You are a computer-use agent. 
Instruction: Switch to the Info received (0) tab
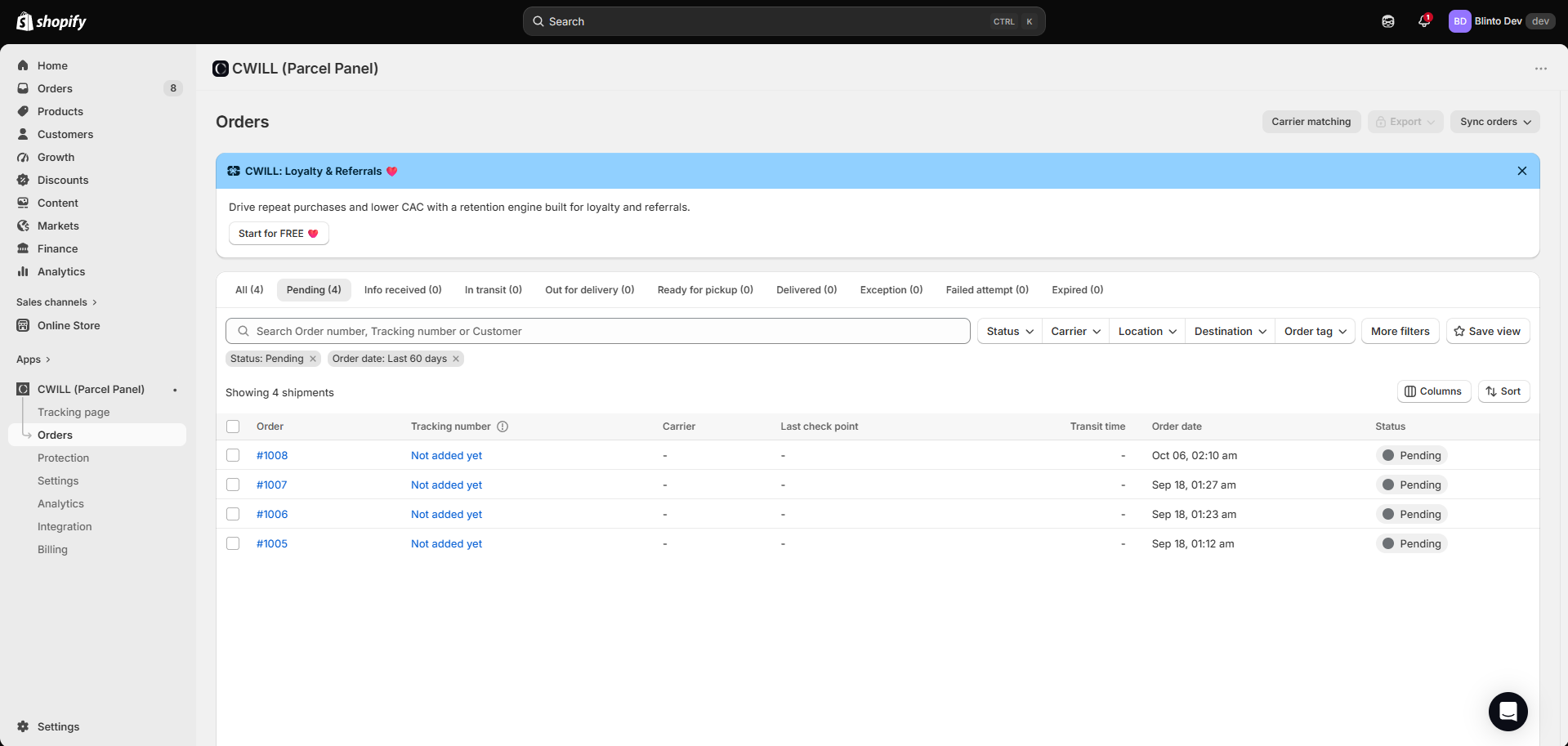(403, 290)
